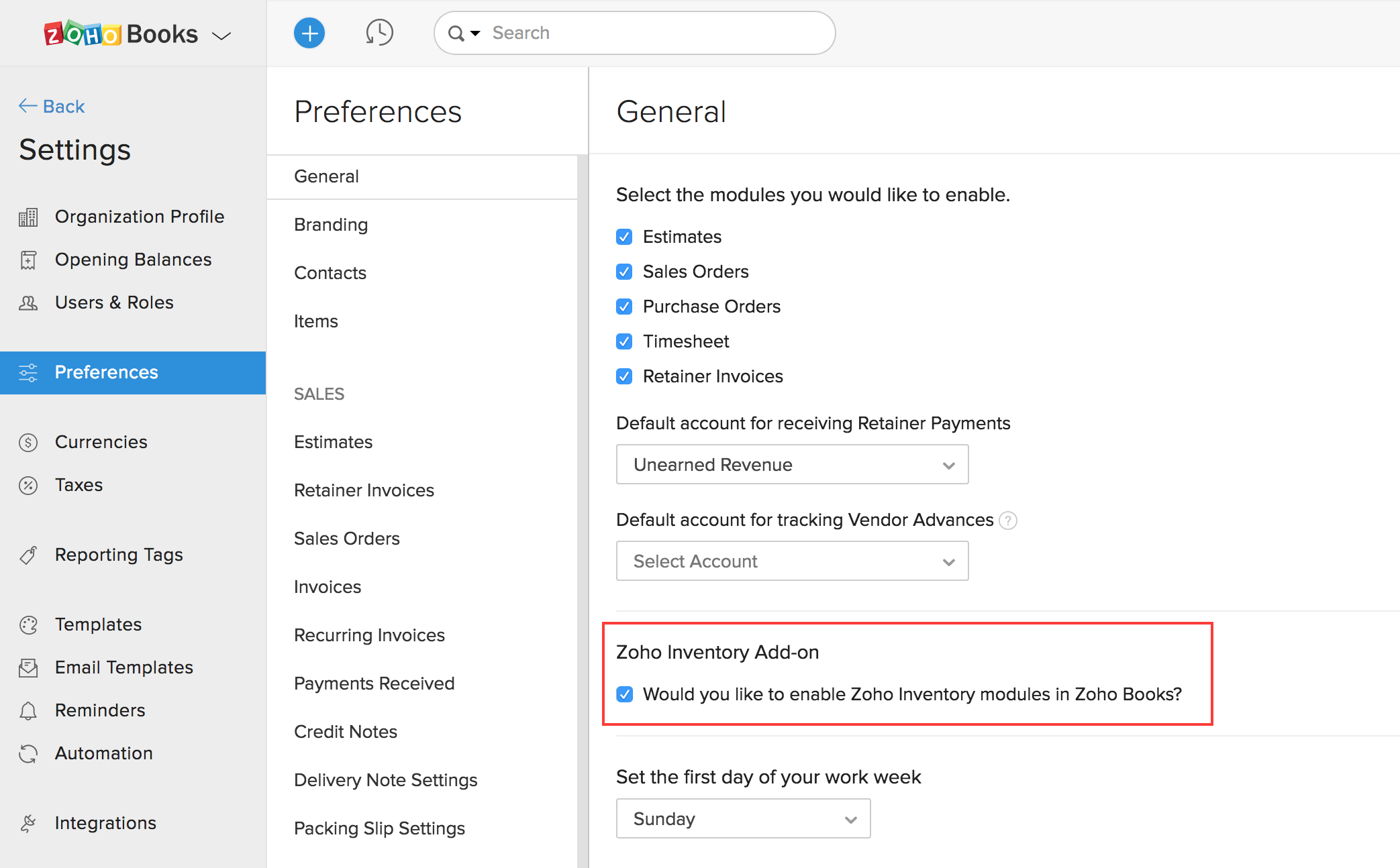
Task: Click the Taxes icon
Action: [x=28, y=485]
